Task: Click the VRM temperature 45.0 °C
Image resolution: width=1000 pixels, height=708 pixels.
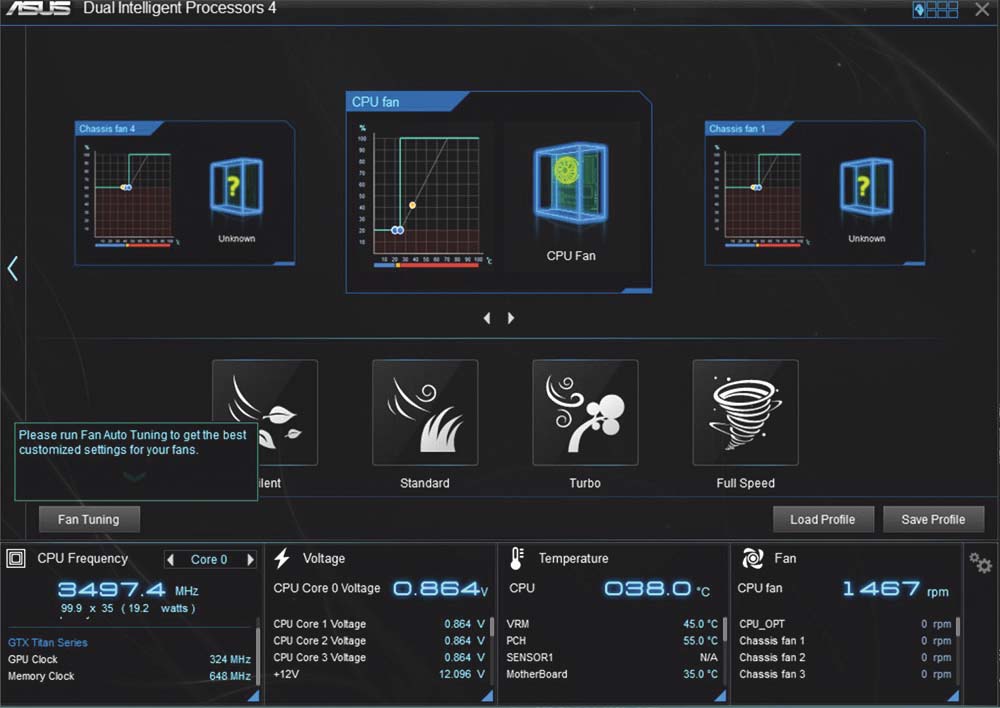Action: click(x=700, y=624)
